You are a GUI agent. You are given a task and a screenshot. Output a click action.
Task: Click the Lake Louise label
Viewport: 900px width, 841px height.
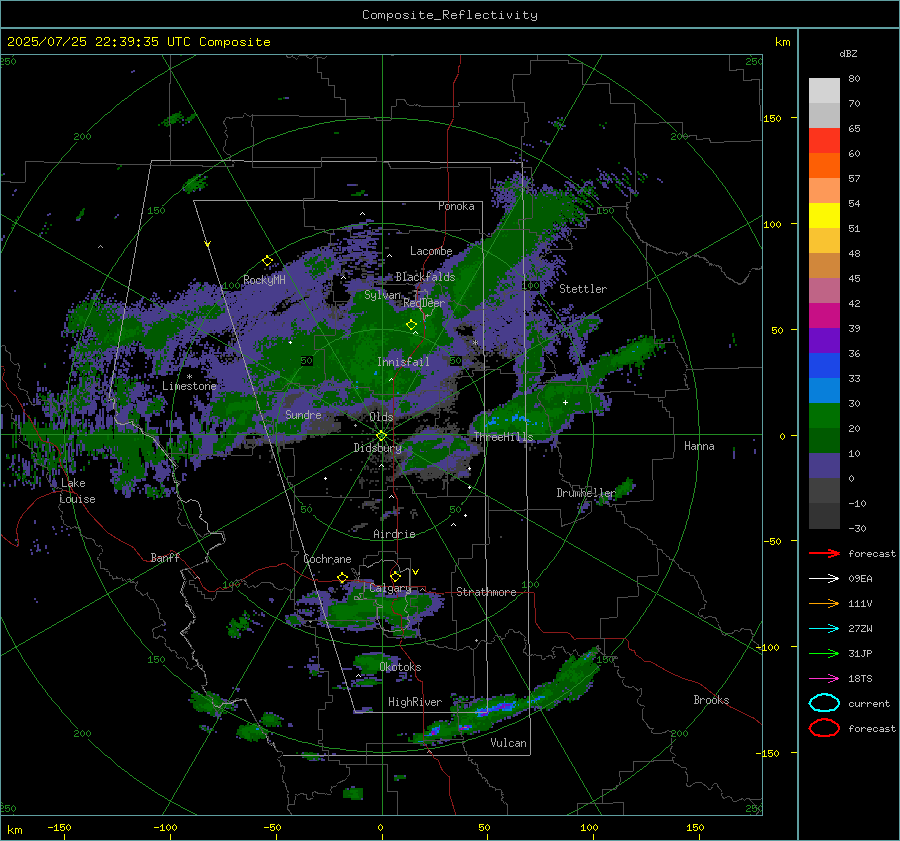coord(77,491)
